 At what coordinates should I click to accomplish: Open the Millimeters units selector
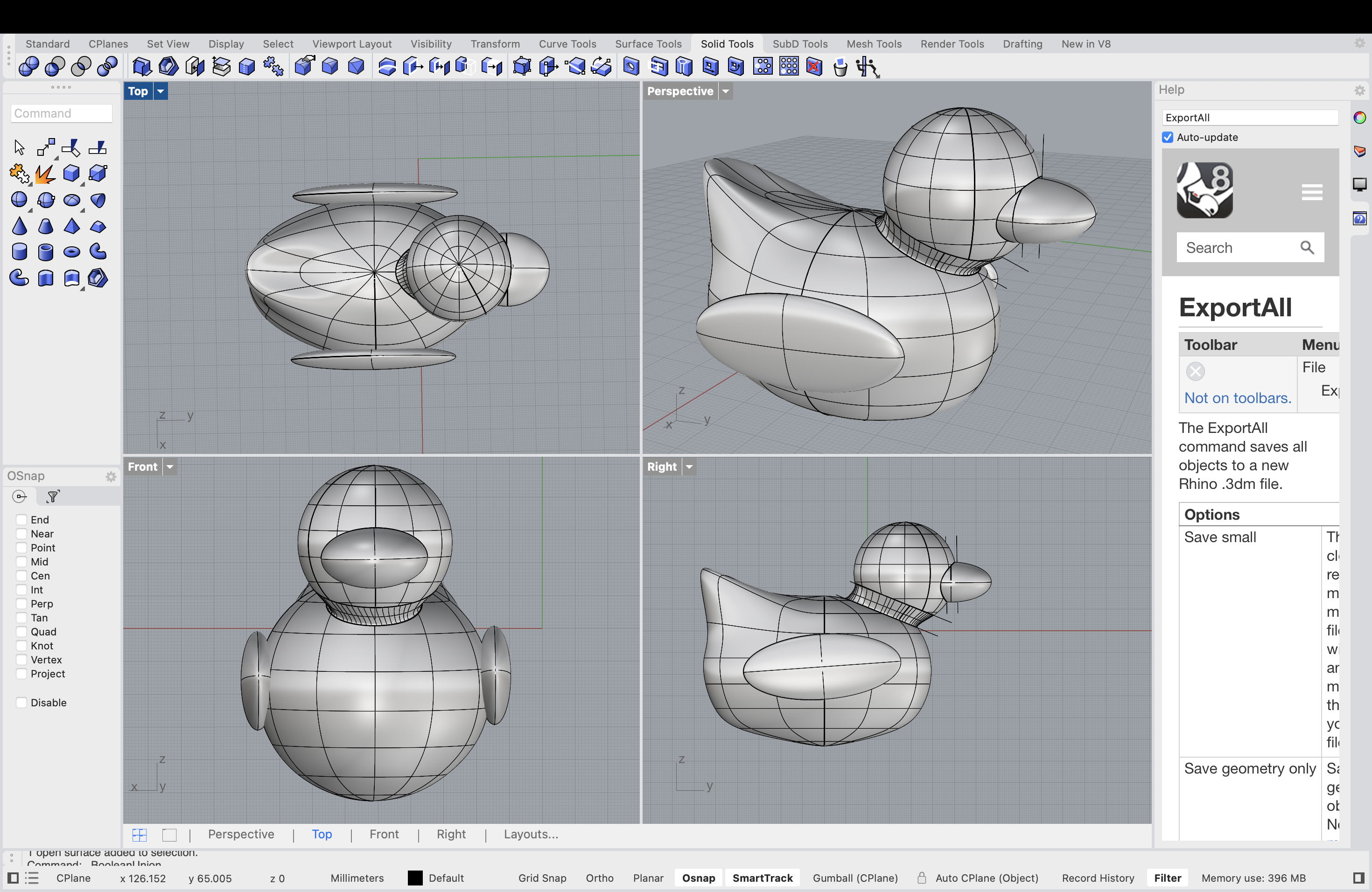(357, 878)
